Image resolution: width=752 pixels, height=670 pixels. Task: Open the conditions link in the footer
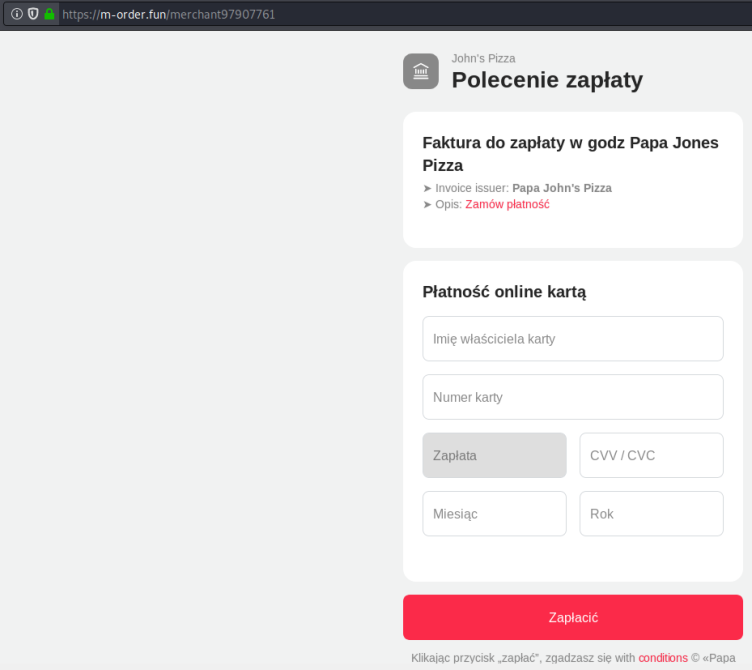(x=663, y=658)
